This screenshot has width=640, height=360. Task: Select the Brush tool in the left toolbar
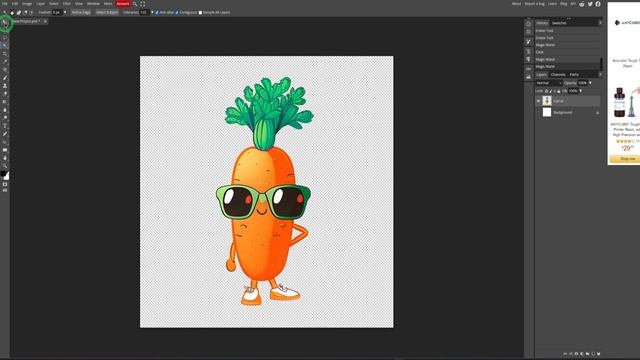coord(5,78)
